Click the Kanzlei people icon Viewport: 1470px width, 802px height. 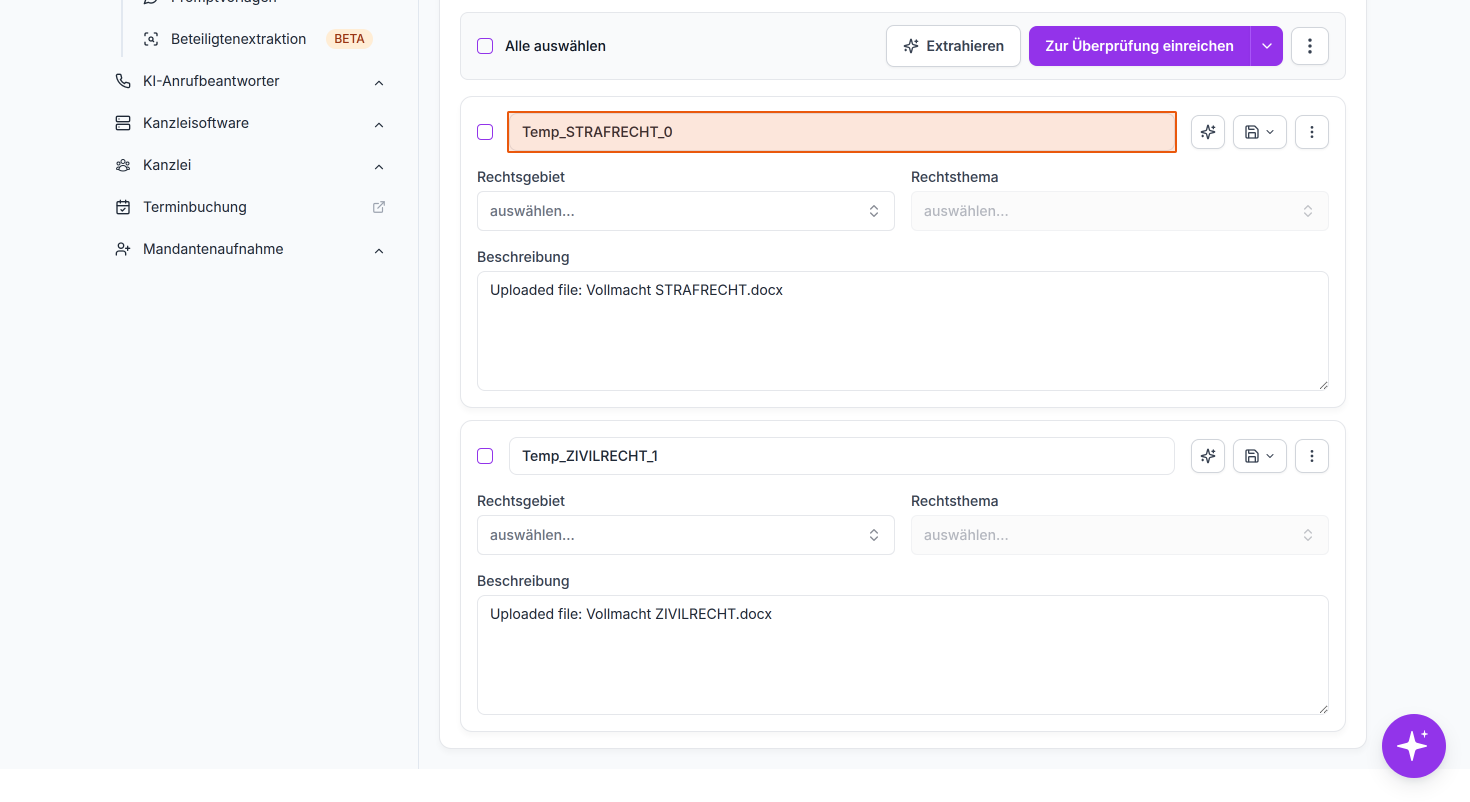(123, 165)
